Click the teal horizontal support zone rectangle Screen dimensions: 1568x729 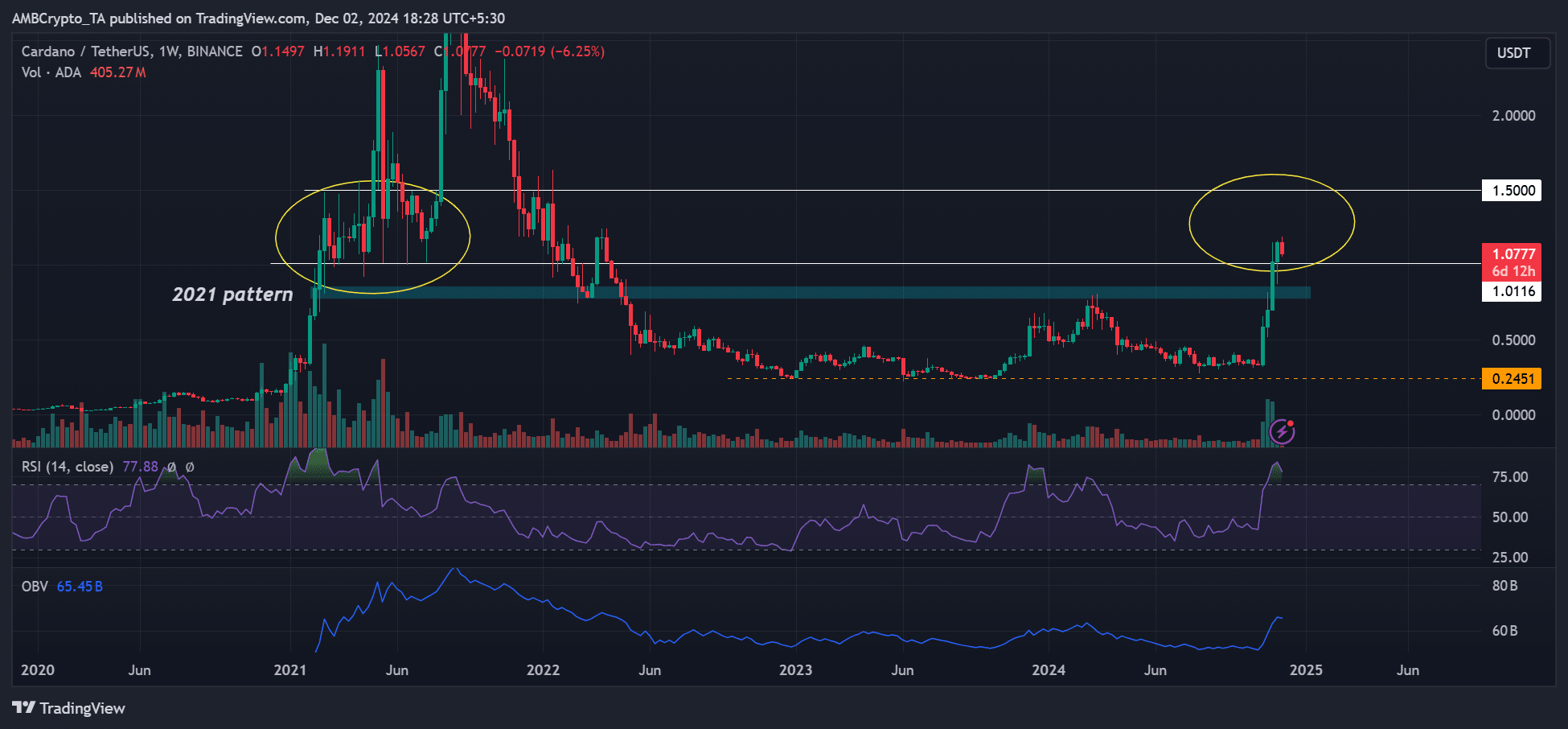tap(804, 293)
